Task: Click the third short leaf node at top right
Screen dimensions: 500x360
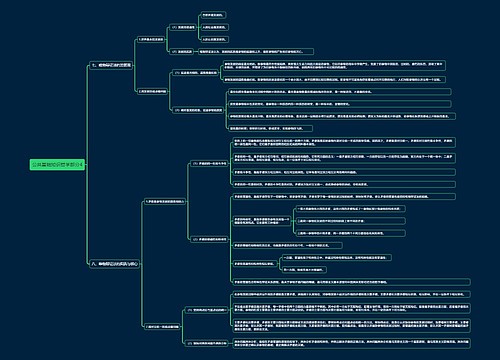Action: [x=215, y=39]
